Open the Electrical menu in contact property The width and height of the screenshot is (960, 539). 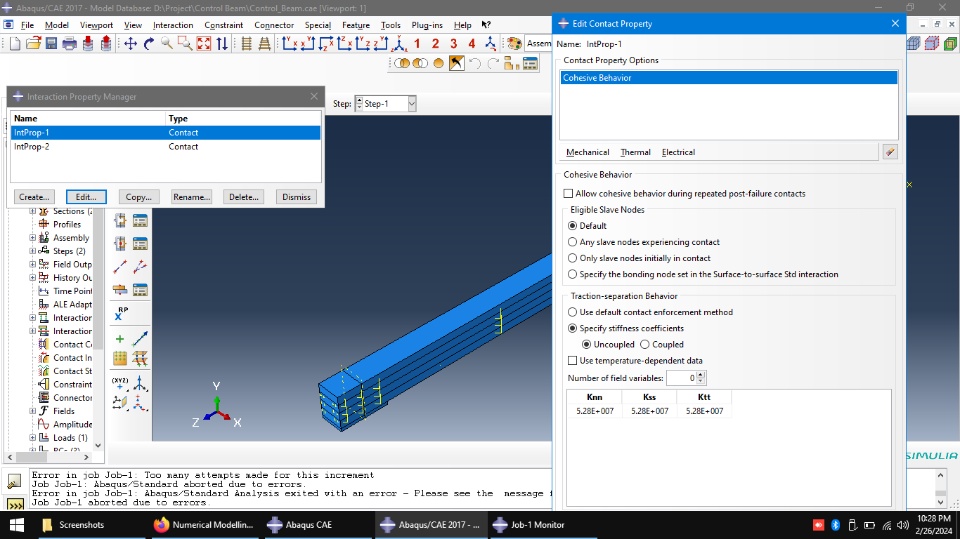coord(678,152)
